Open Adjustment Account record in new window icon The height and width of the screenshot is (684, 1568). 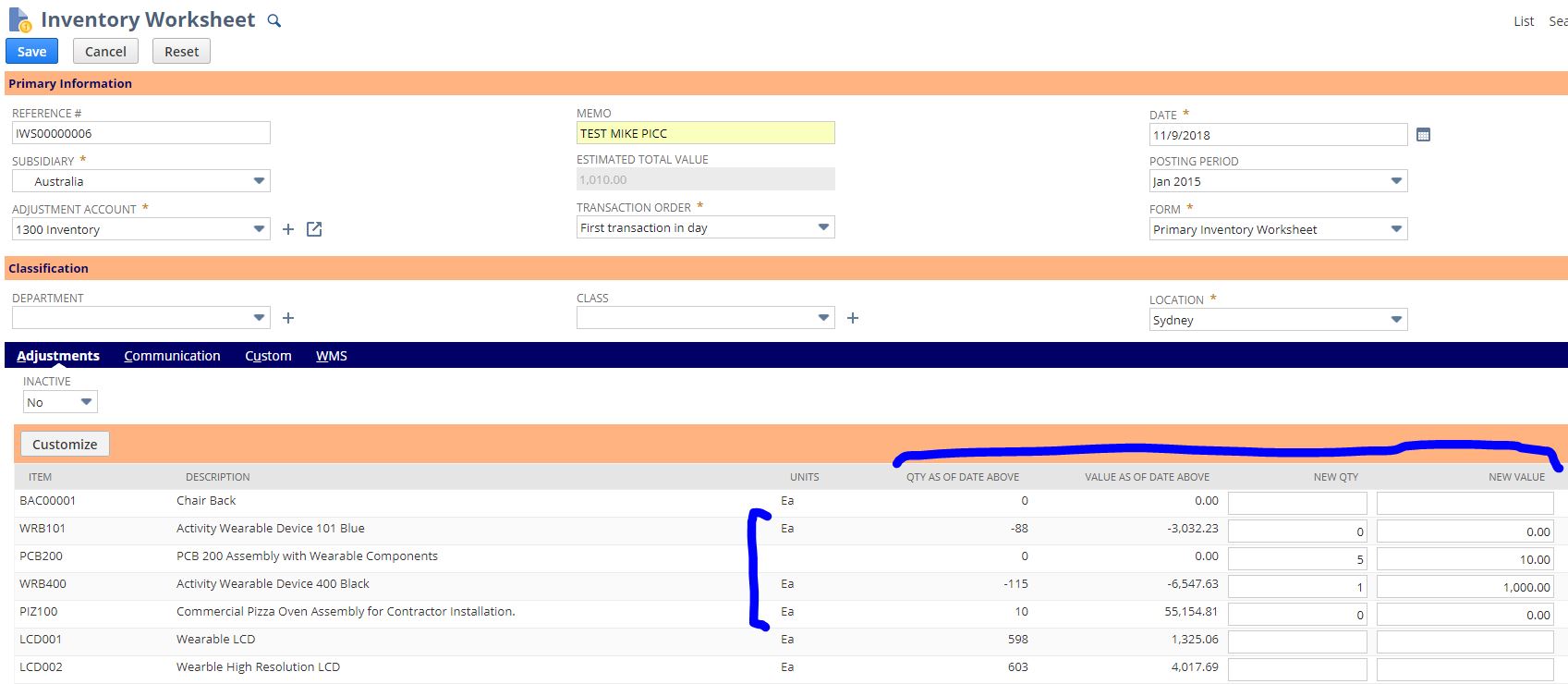tap(314, 229)
